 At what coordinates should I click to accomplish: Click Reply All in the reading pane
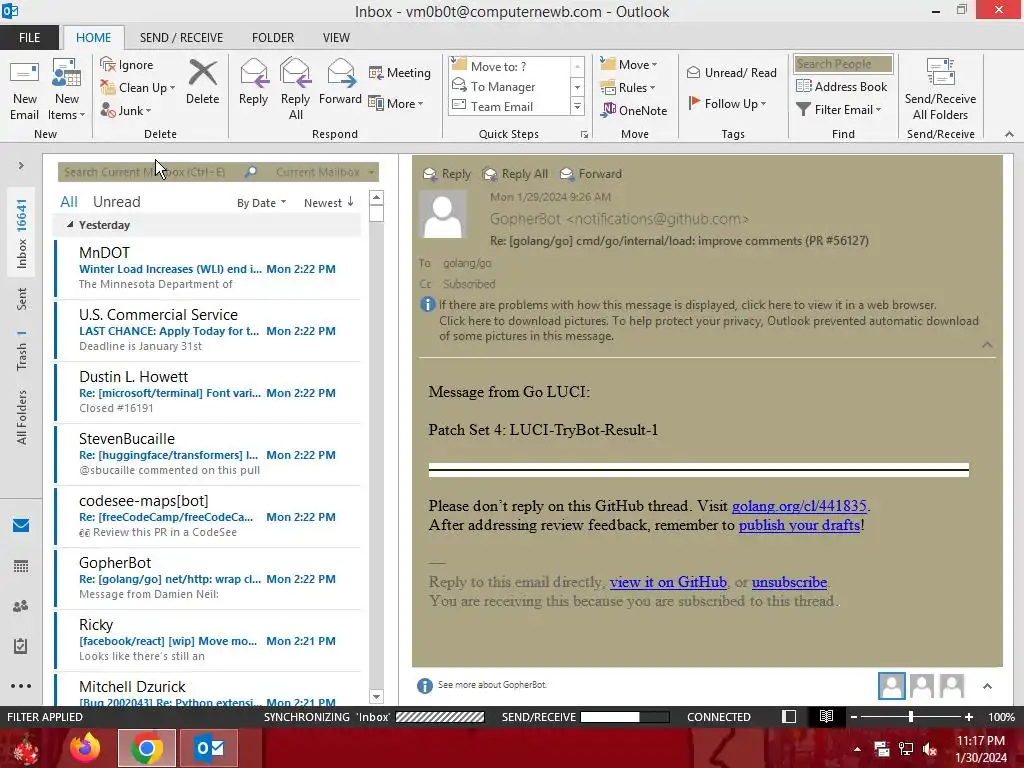coord(515,174)
